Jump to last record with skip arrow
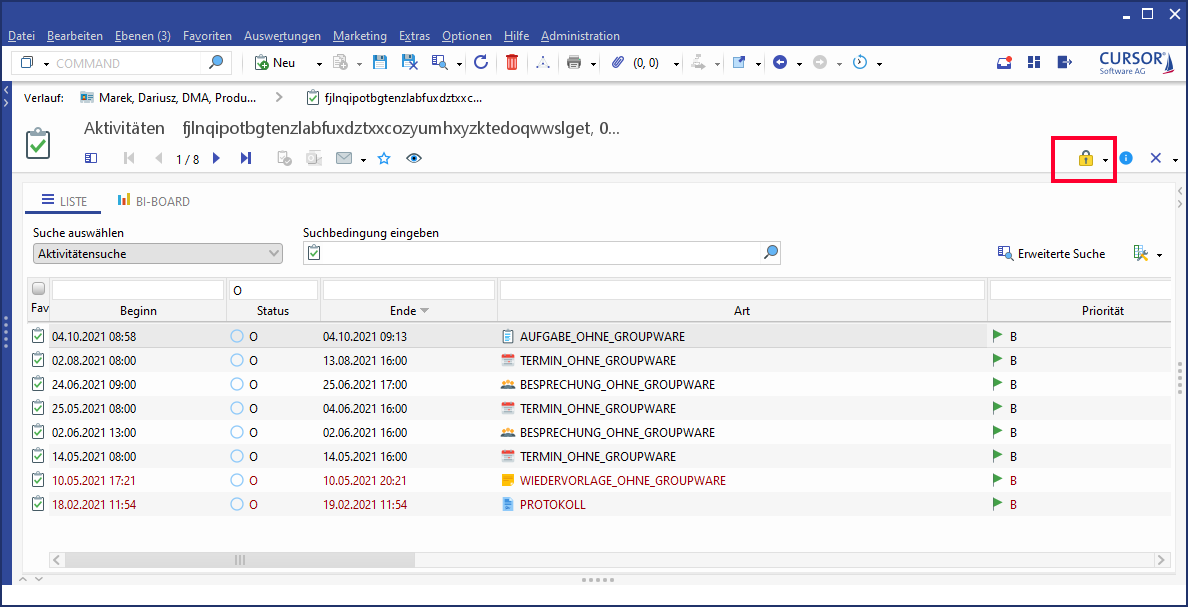Viewport: 1188px width, 607px height. pyautogui.click(x=246, y=158)
